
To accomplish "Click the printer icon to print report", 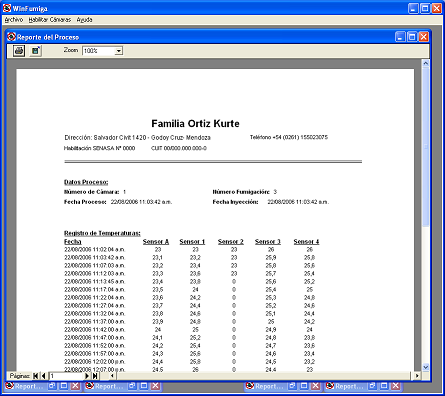I will pos(19,51).
